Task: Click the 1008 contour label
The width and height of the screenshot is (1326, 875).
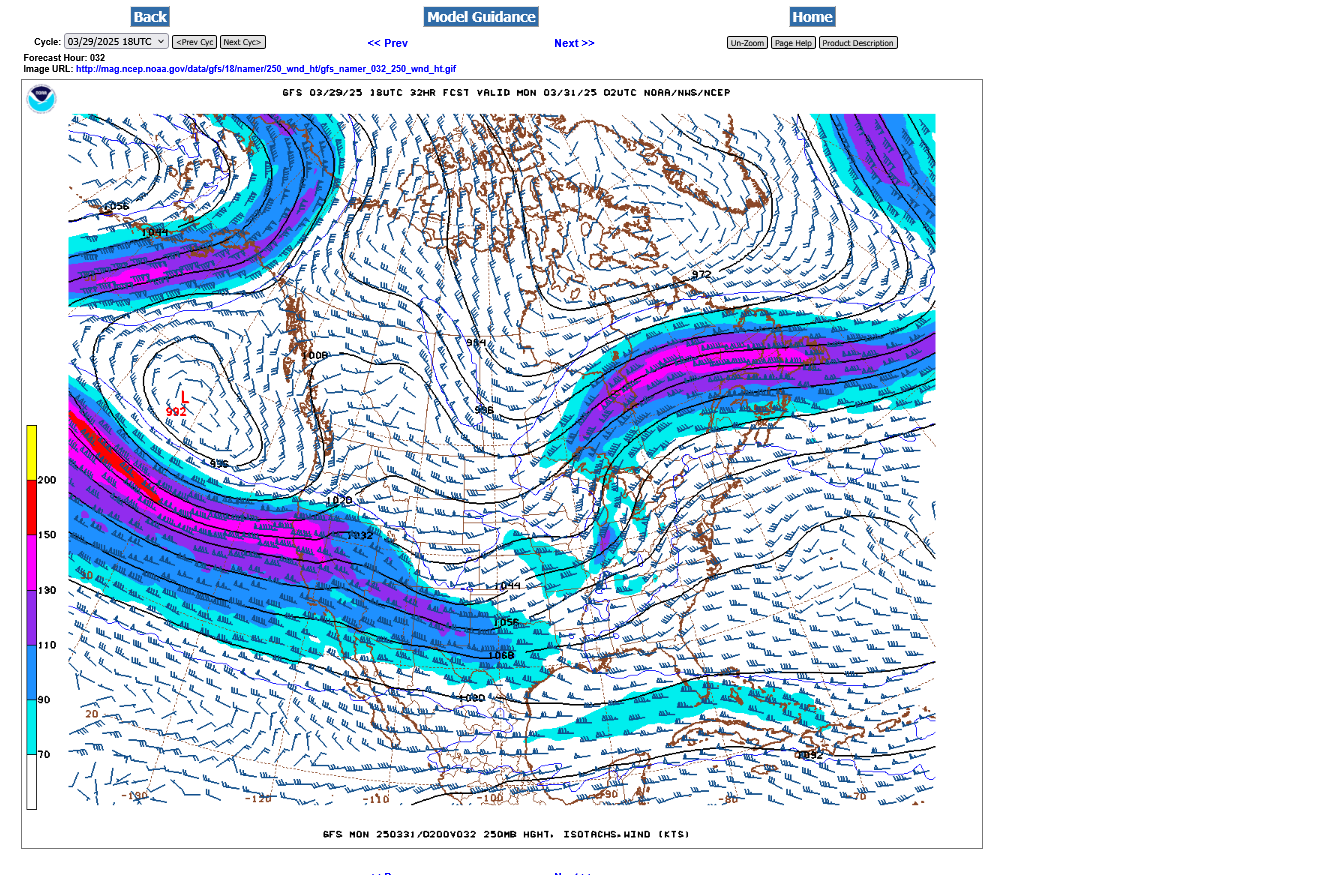Action: tap(314, 355)
